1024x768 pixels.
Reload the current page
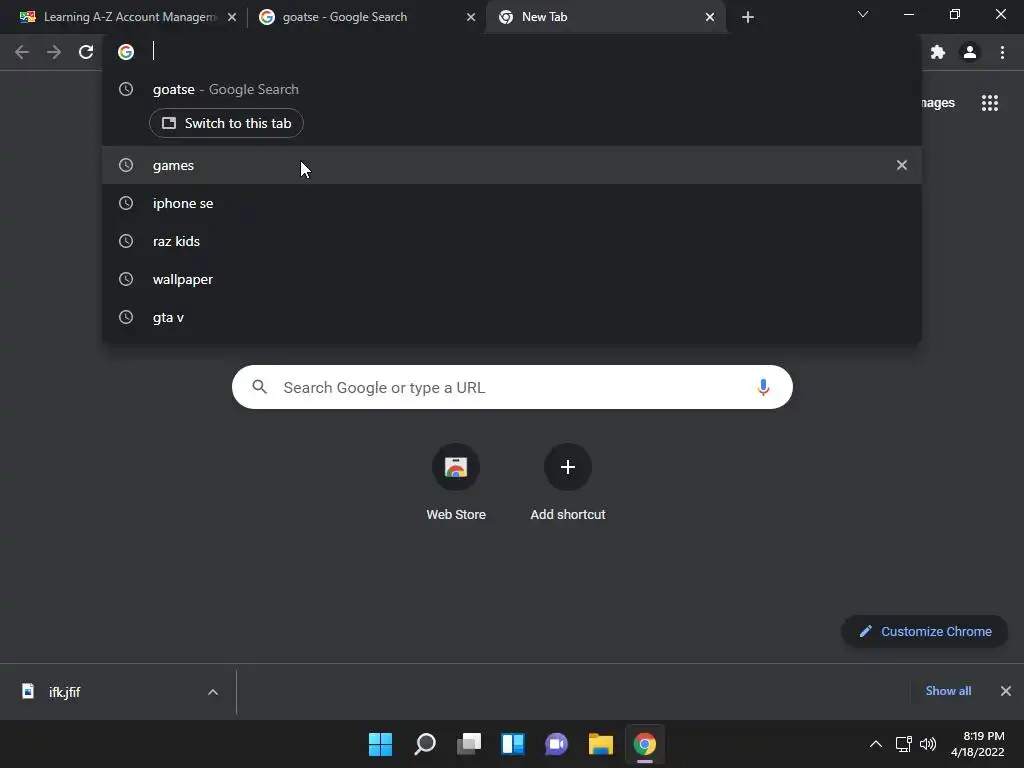(86, 52)
